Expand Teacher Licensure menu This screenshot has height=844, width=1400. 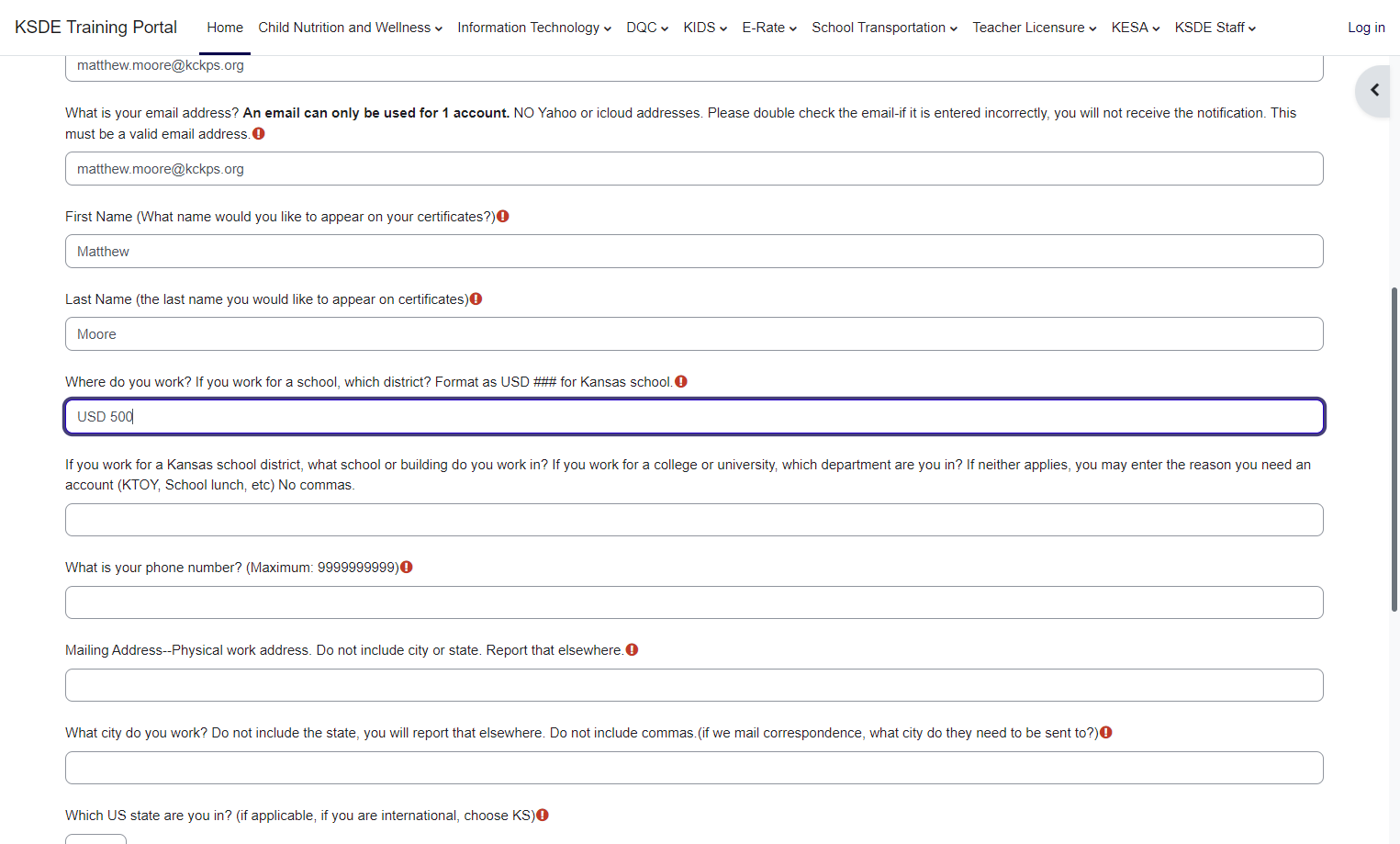point(1035,28)
